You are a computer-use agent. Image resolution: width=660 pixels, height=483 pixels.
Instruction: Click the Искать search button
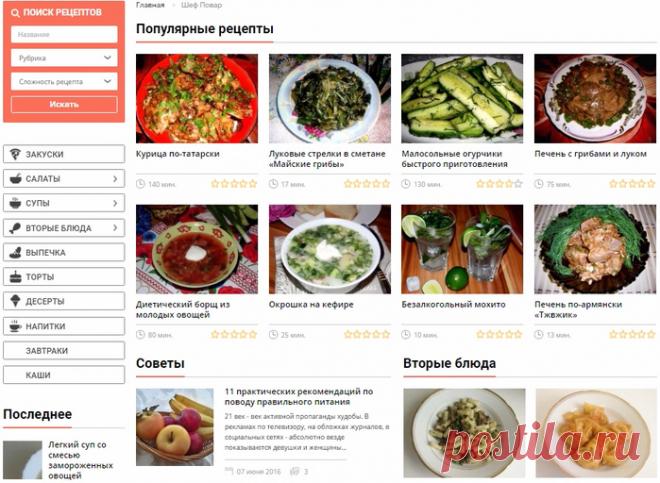pyautogui.click(x=64, y=104)
